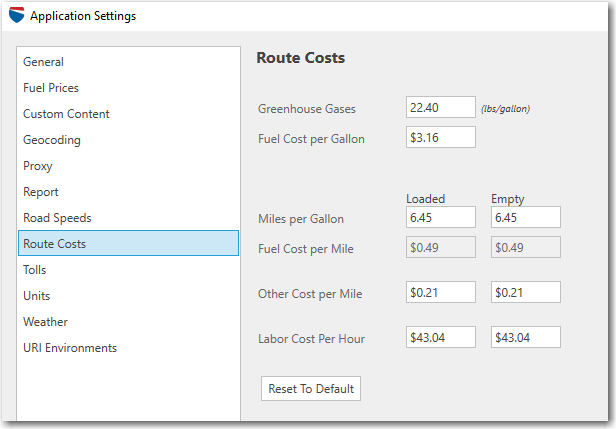The width and height of the screenshot is (616, 429).
Task: Click the Reset To Default button
Action: tap(311, 389)
